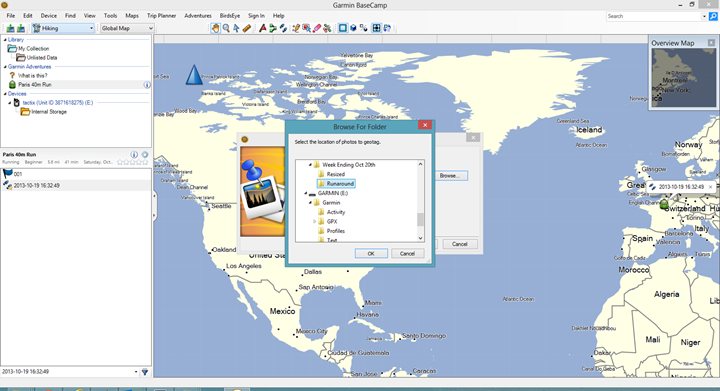
Task: Open the Search box dropdown arrow
Action: [x=704, y=17]
